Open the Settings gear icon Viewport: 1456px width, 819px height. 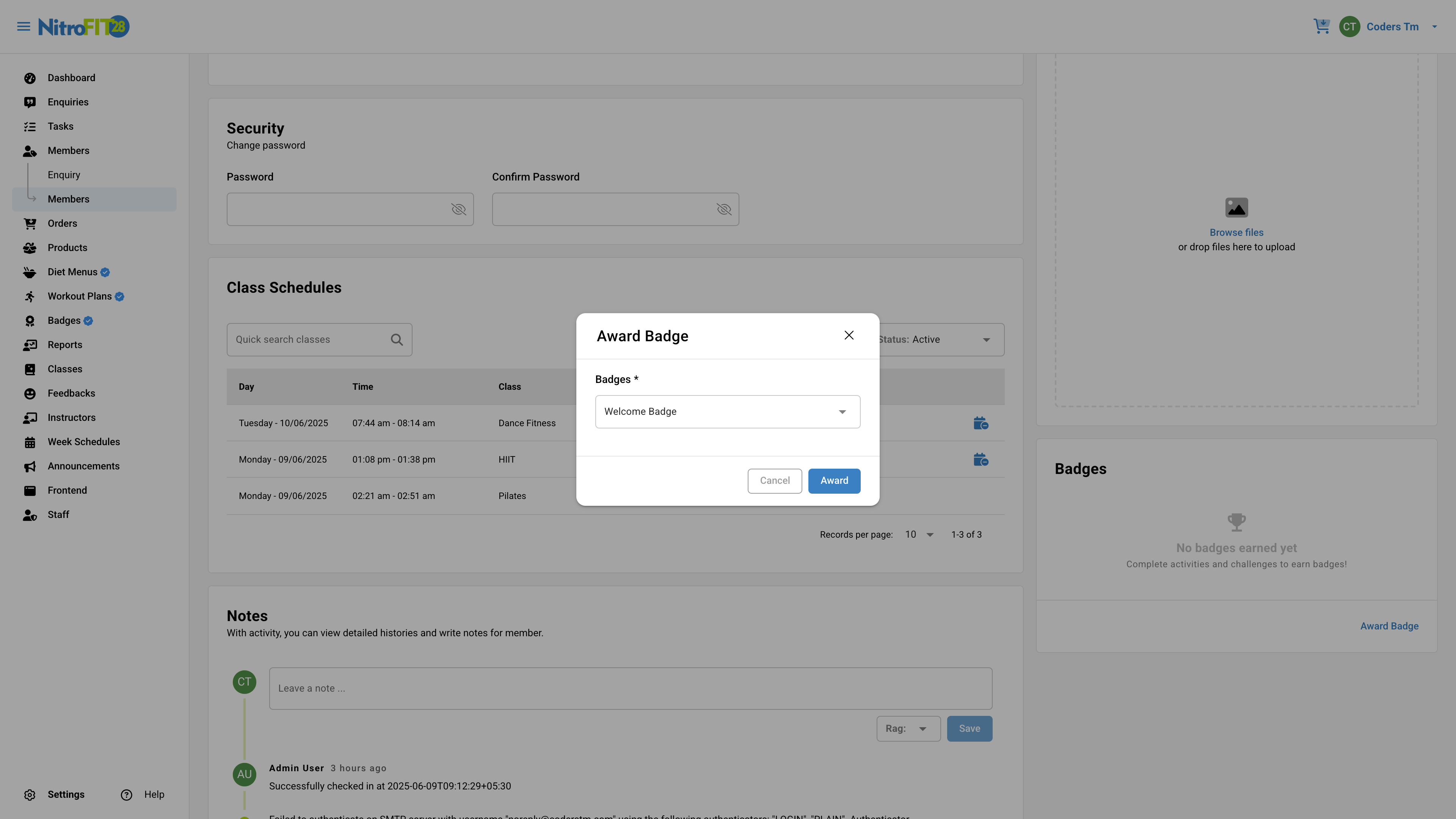point(30,794)
